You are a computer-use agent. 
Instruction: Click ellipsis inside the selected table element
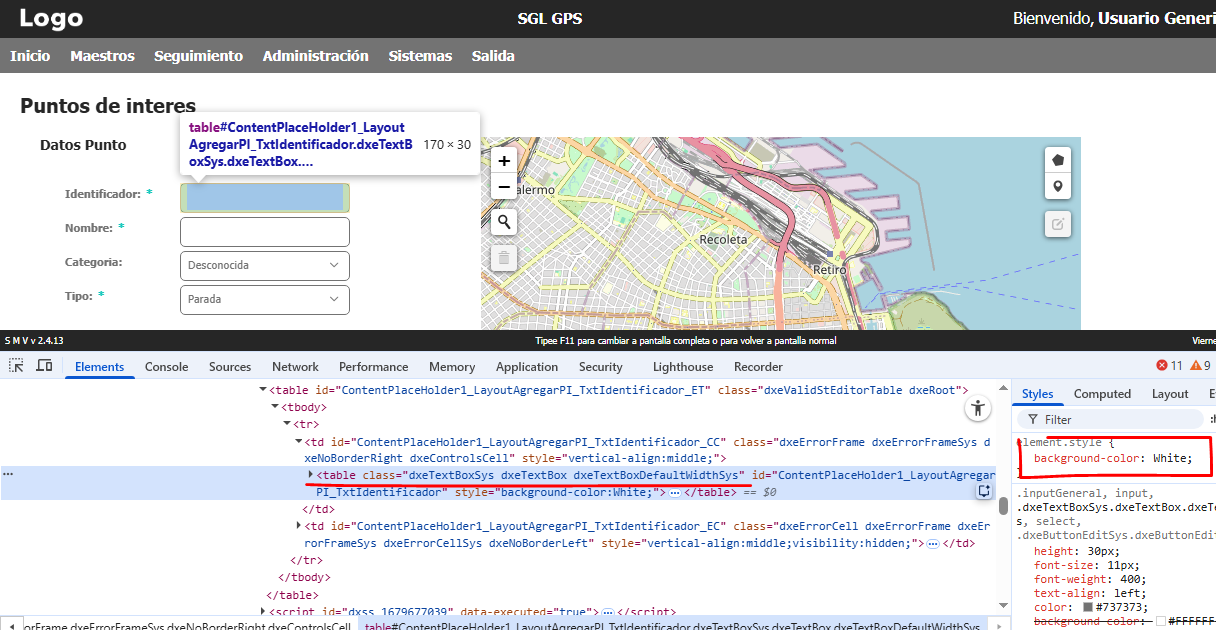click(x=675, y=492)
